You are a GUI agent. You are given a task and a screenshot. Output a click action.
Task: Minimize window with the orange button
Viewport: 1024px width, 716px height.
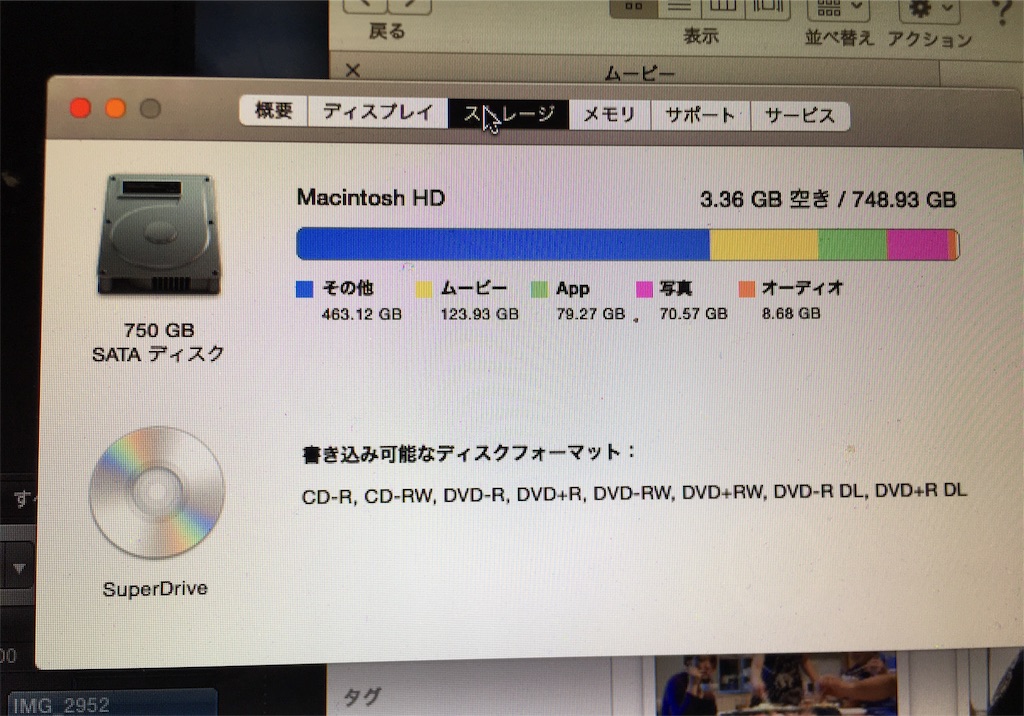point(116,108)
